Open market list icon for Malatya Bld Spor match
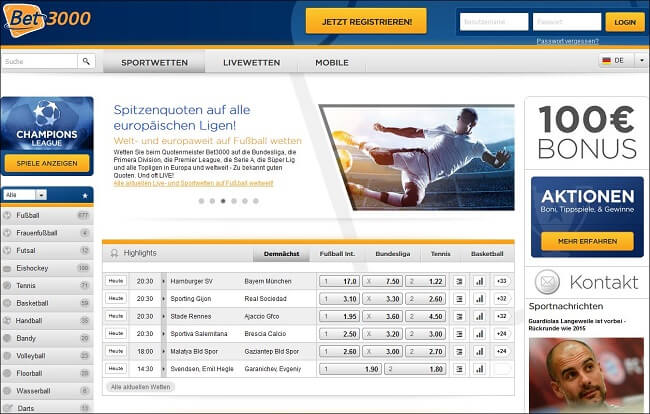This screenshot has height=414, width=650. (x=459, y=351)
